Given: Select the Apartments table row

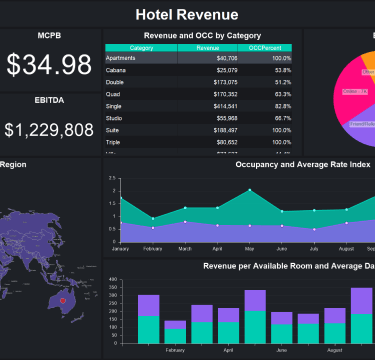Looking at the screenshot, I should 199,58.
